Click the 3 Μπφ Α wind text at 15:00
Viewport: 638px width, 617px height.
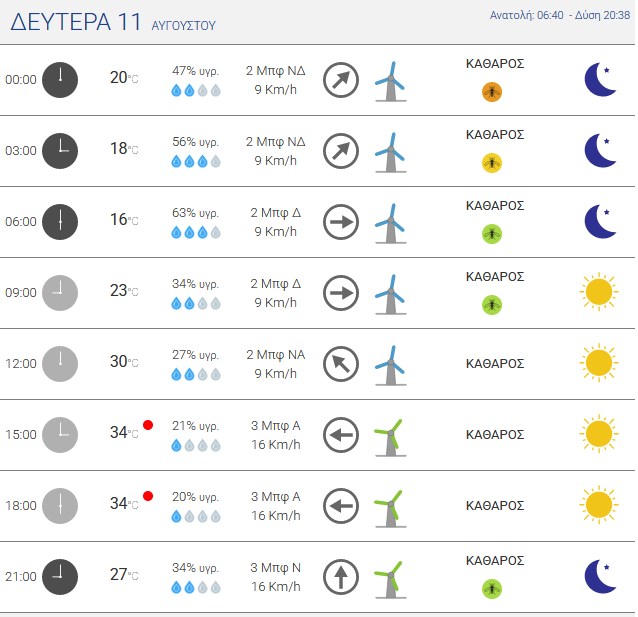[275, 426]
